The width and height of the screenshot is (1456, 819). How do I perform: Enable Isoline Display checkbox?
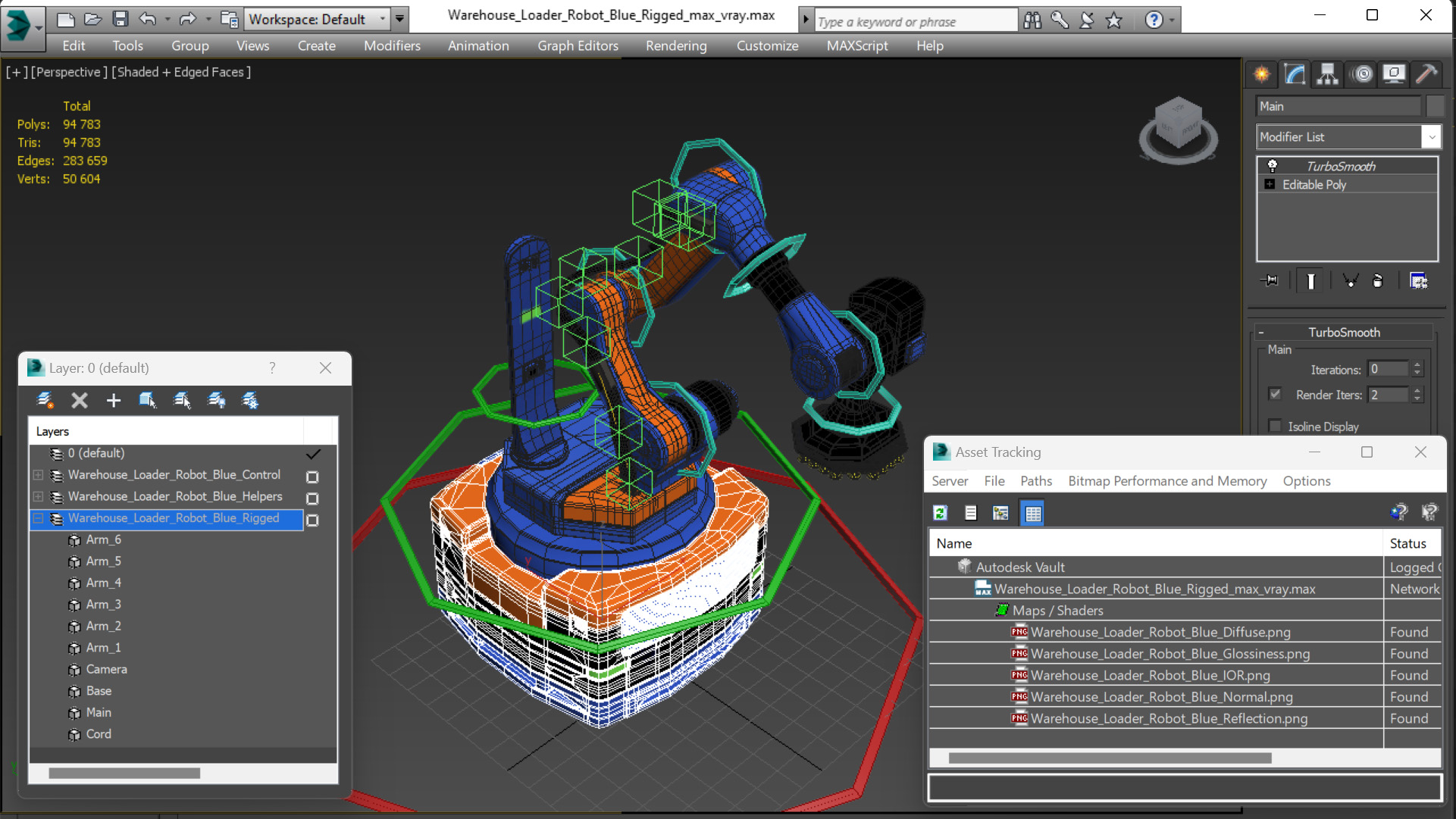coord(1275,426)
